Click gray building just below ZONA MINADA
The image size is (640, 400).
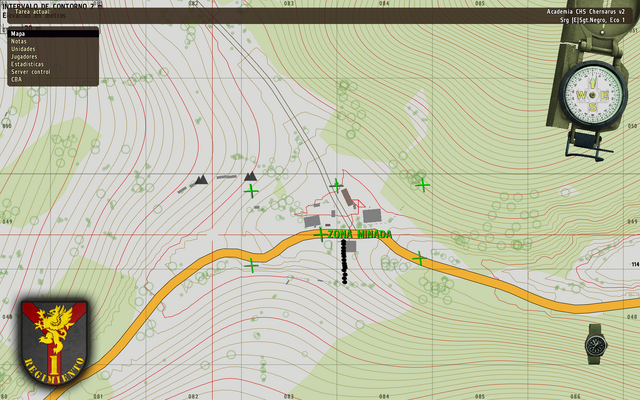[x=351, y=246]
